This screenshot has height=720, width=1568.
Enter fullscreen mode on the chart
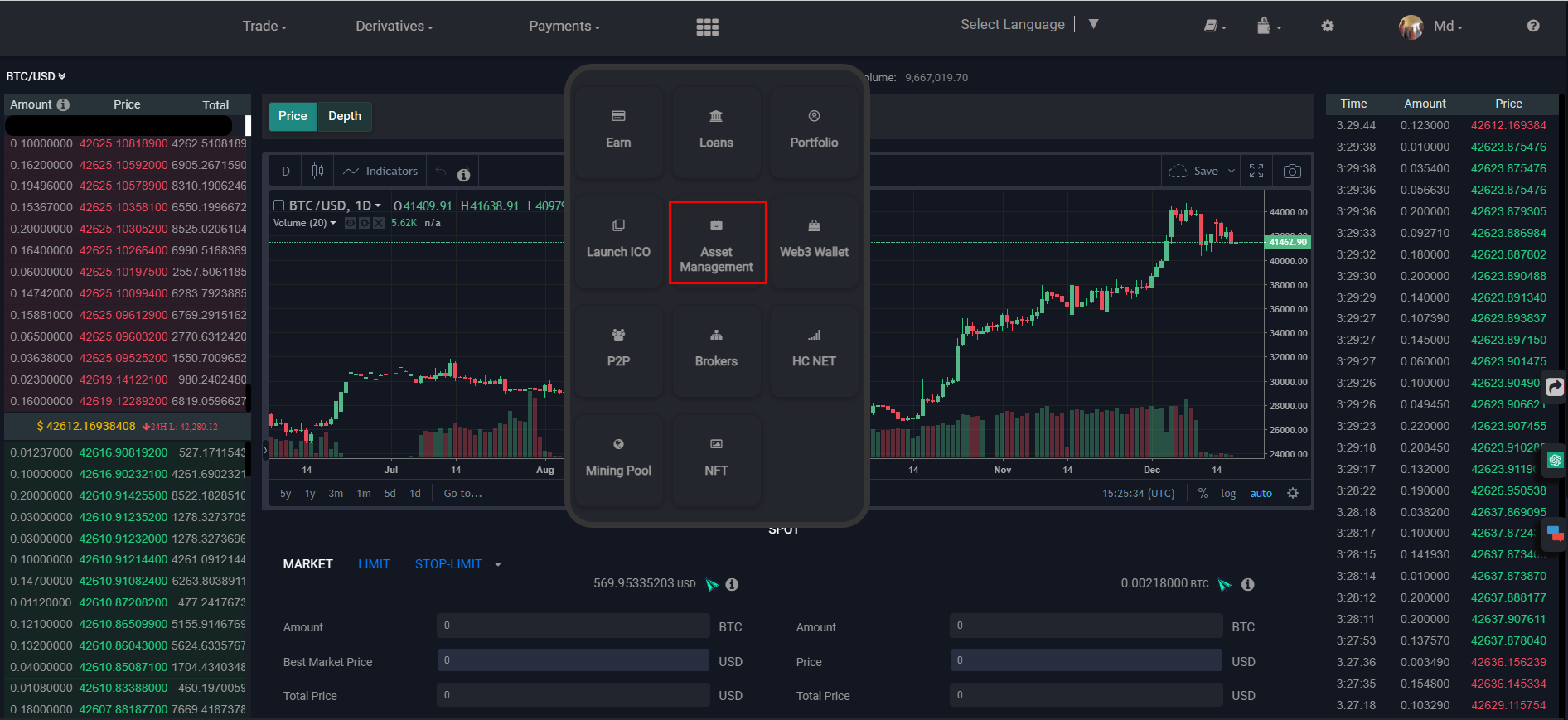point(1256,171)
